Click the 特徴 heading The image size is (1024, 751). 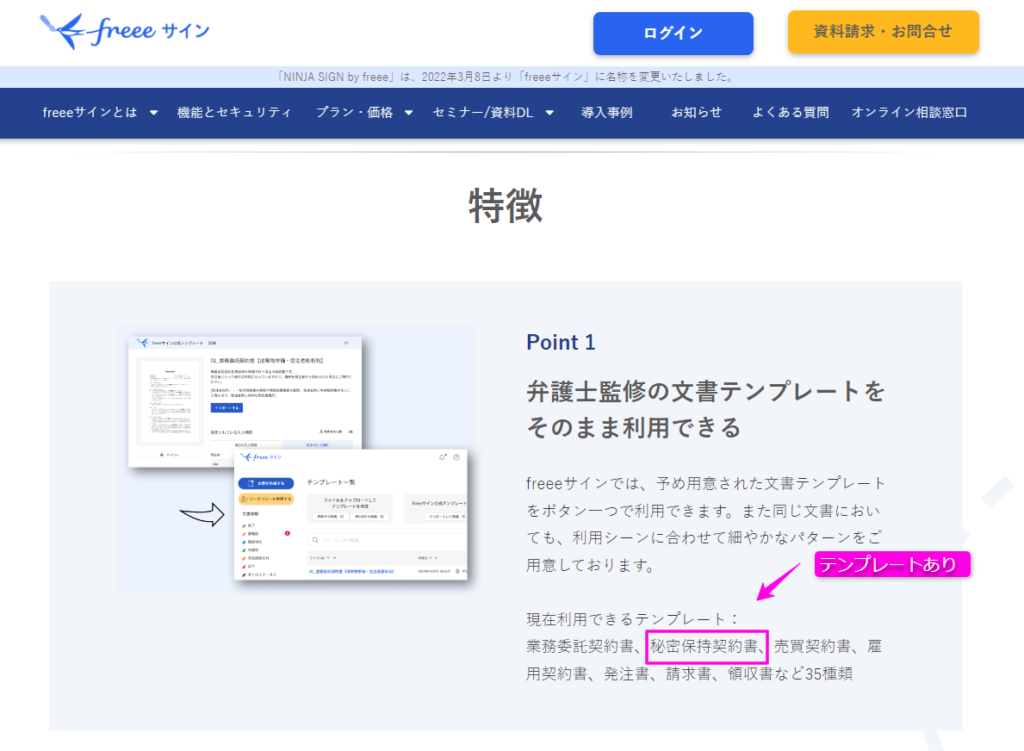pyautogui.click(x=505, y=206)
